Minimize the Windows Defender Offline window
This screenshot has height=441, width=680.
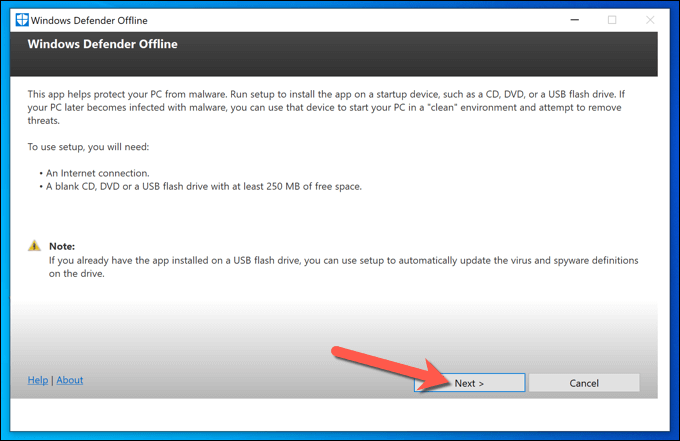pyautogui.click(x=575, y=20)
